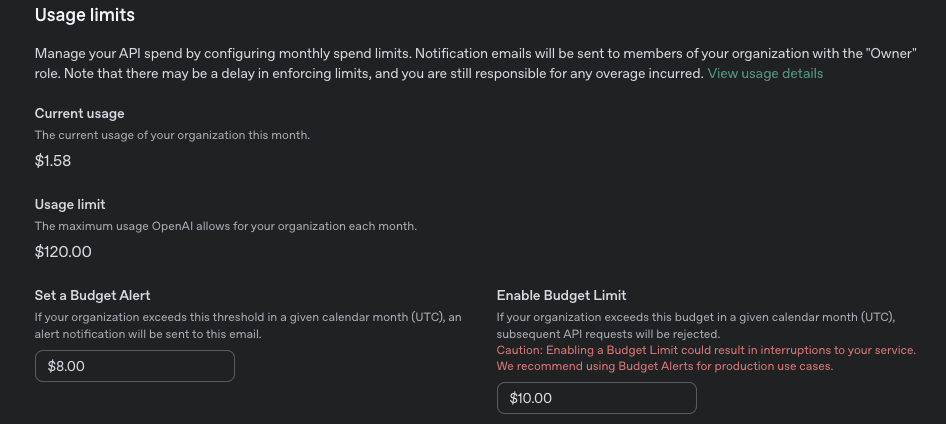Screen dimensions: 946x424
Task: Click the Set a Budget Alert heading
Action: point(92,295)
